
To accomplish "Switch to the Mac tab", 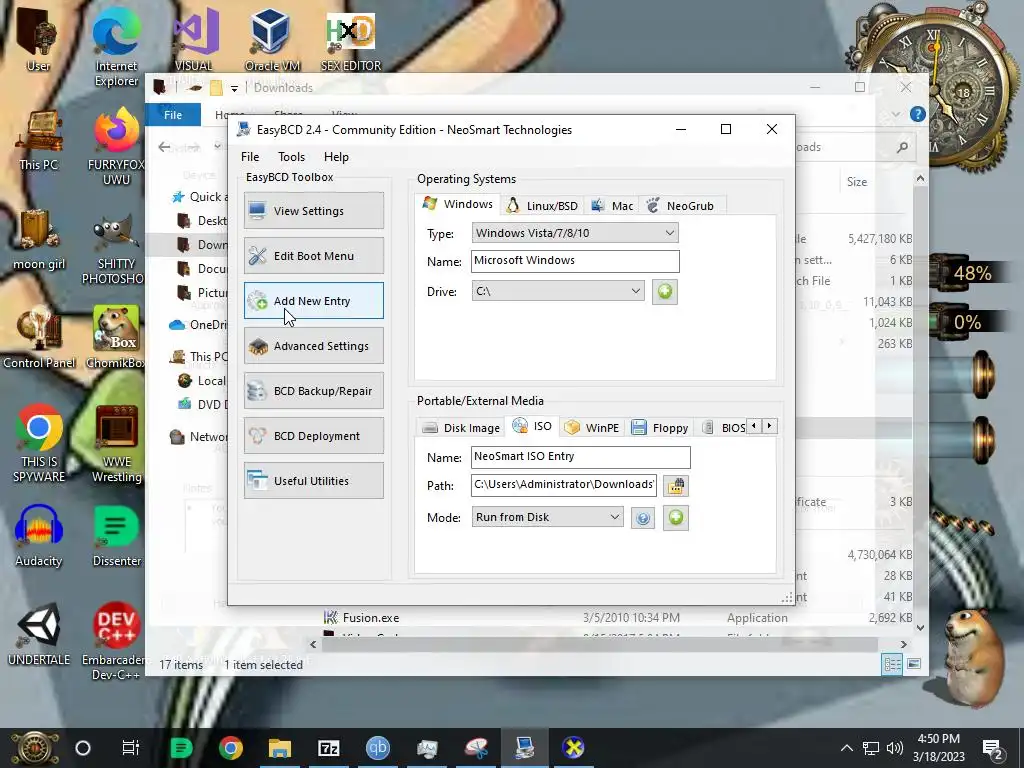I will click(x=612, y=206).
